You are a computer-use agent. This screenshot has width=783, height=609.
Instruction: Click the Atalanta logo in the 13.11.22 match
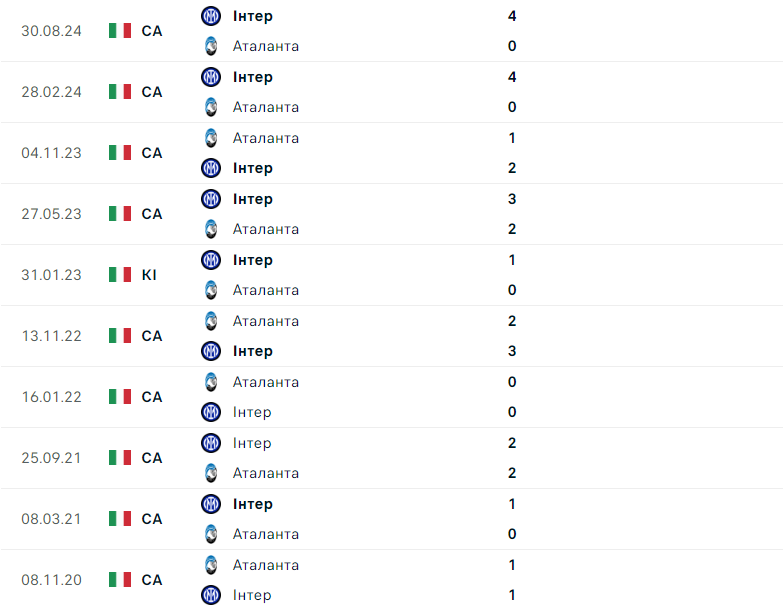(x=210, y=321)
